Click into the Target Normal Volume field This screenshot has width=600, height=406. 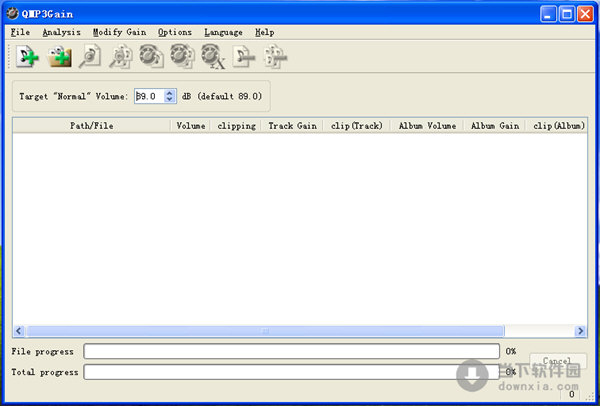(x=150, y=96)
